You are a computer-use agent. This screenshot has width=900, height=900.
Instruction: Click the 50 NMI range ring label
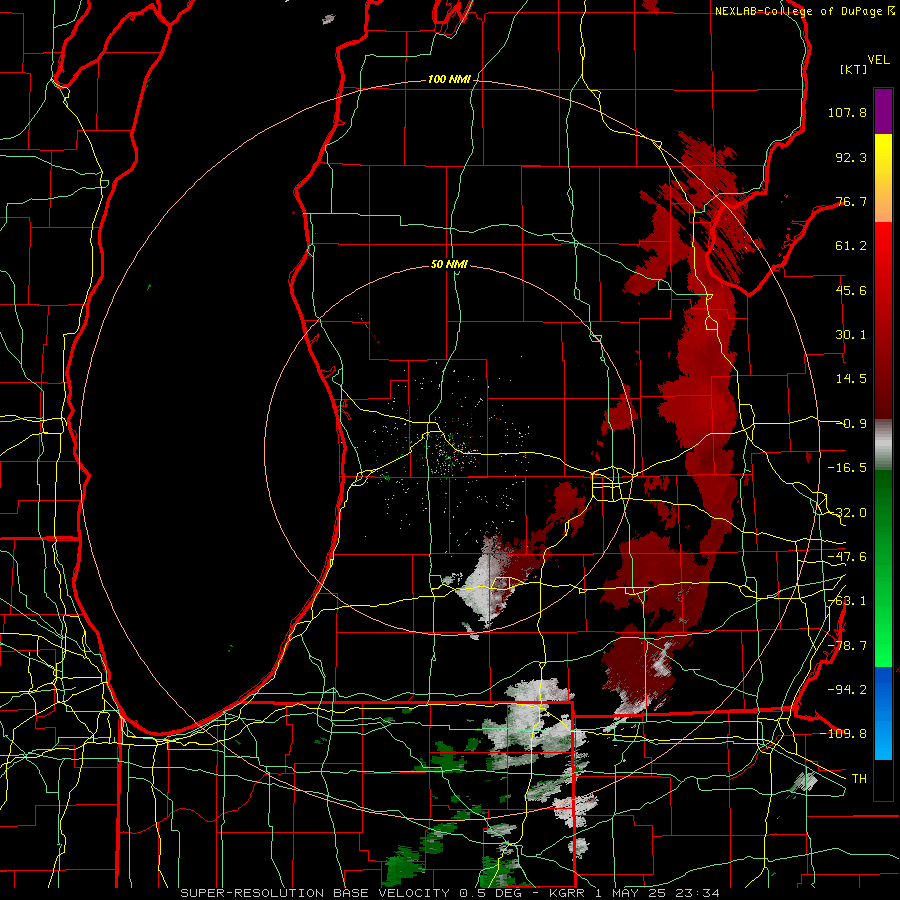click(x=449, y=264)
